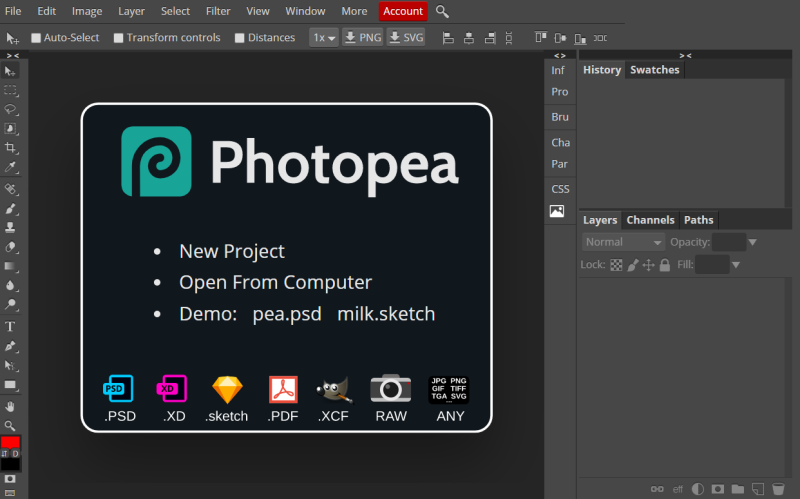Viewport: 800px width, 499px height.
Task: Click distribute vertical spacing icon
Action: 509,38
